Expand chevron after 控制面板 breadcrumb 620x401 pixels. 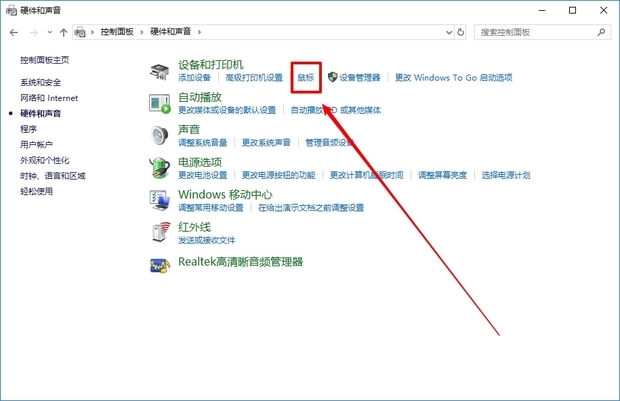pos(142,32)
